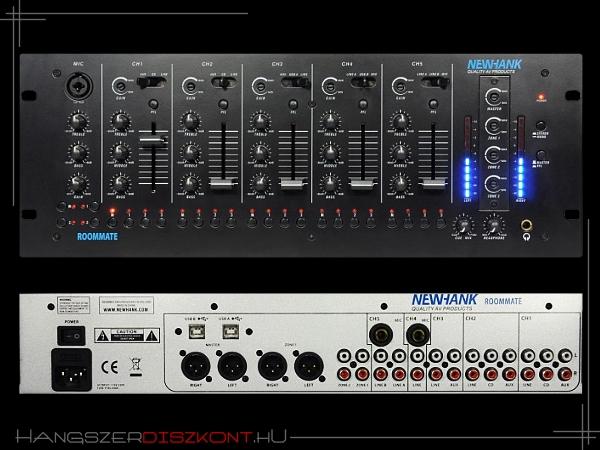Click the CH5 MIC jack on rear panel

[381, 334]
